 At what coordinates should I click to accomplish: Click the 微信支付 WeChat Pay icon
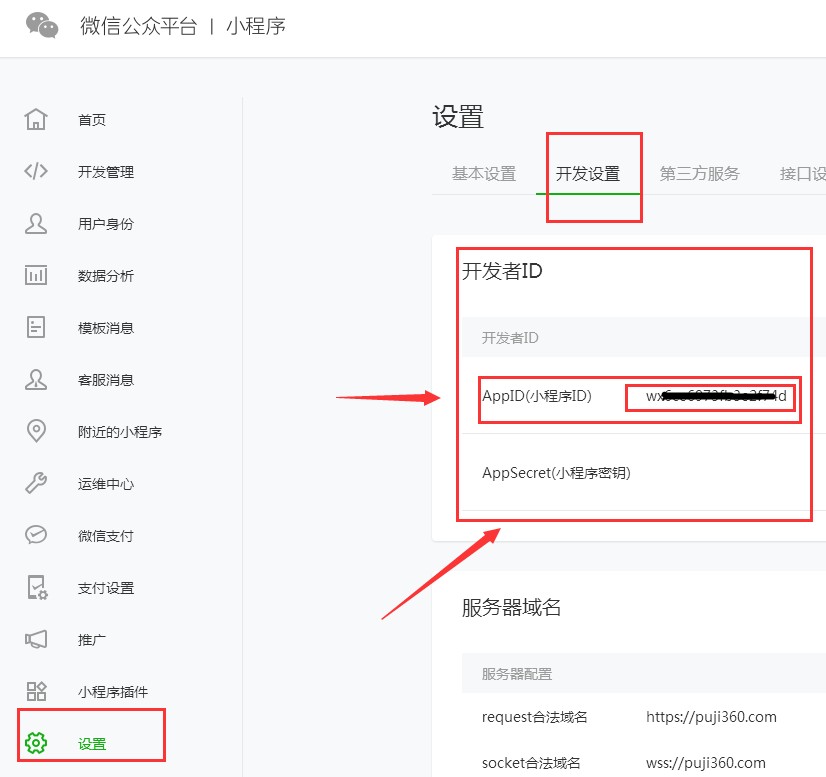(35, 535)
